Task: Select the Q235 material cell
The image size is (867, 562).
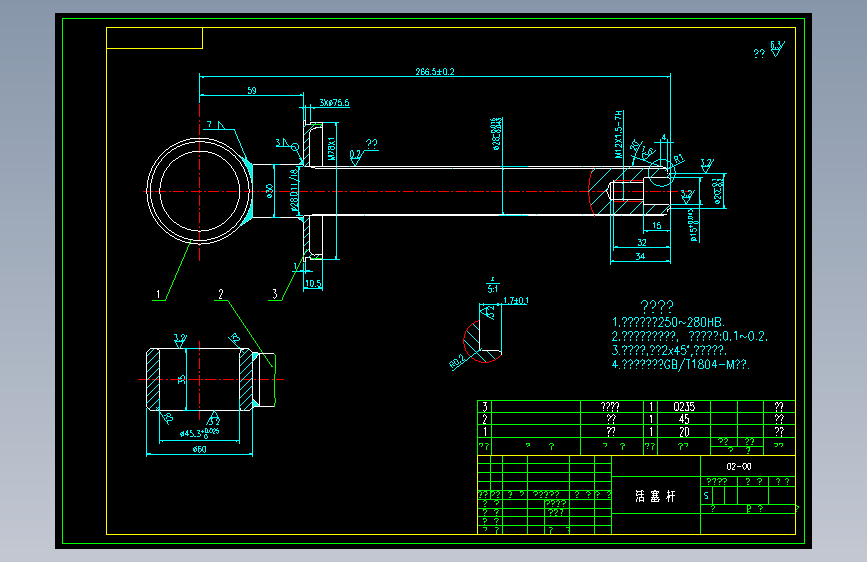Action: point(683,407)
